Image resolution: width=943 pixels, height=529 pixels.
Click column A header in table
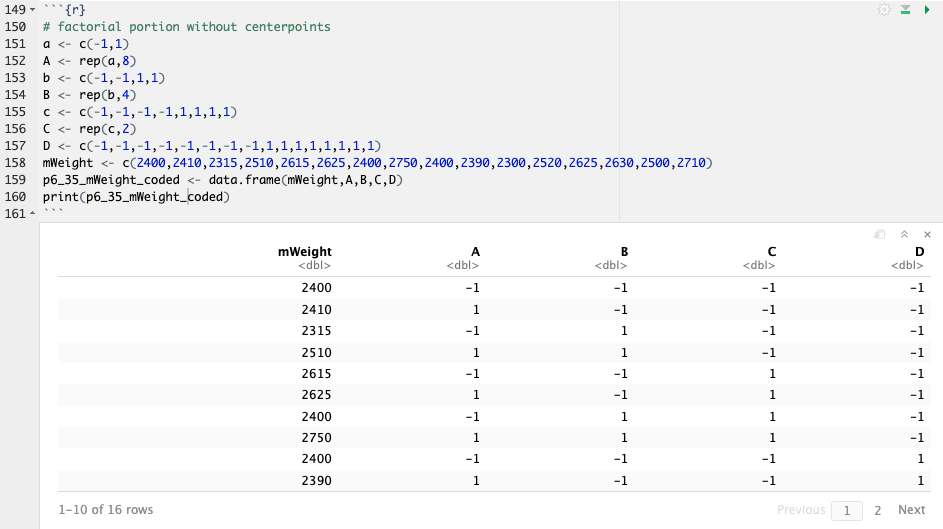coord(474,252)
